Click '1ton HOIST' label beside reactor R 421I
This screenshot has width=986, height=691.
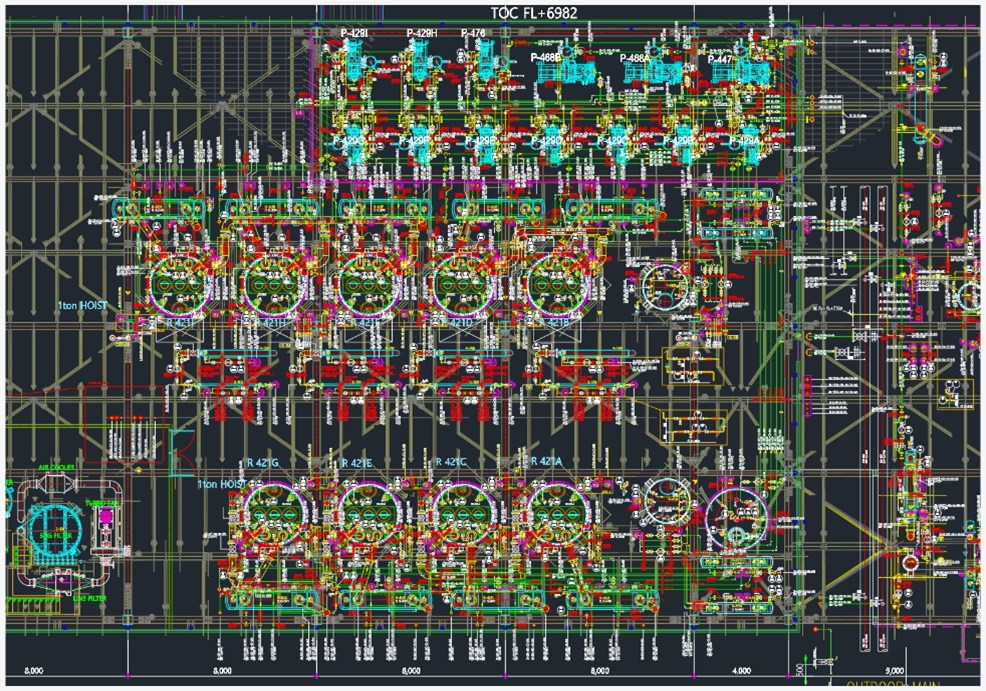click(x=82, y=306)
